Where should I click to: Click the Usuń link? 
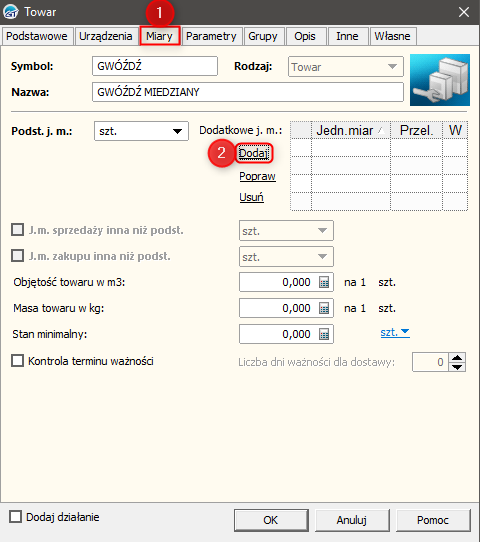tap(252, 197)
